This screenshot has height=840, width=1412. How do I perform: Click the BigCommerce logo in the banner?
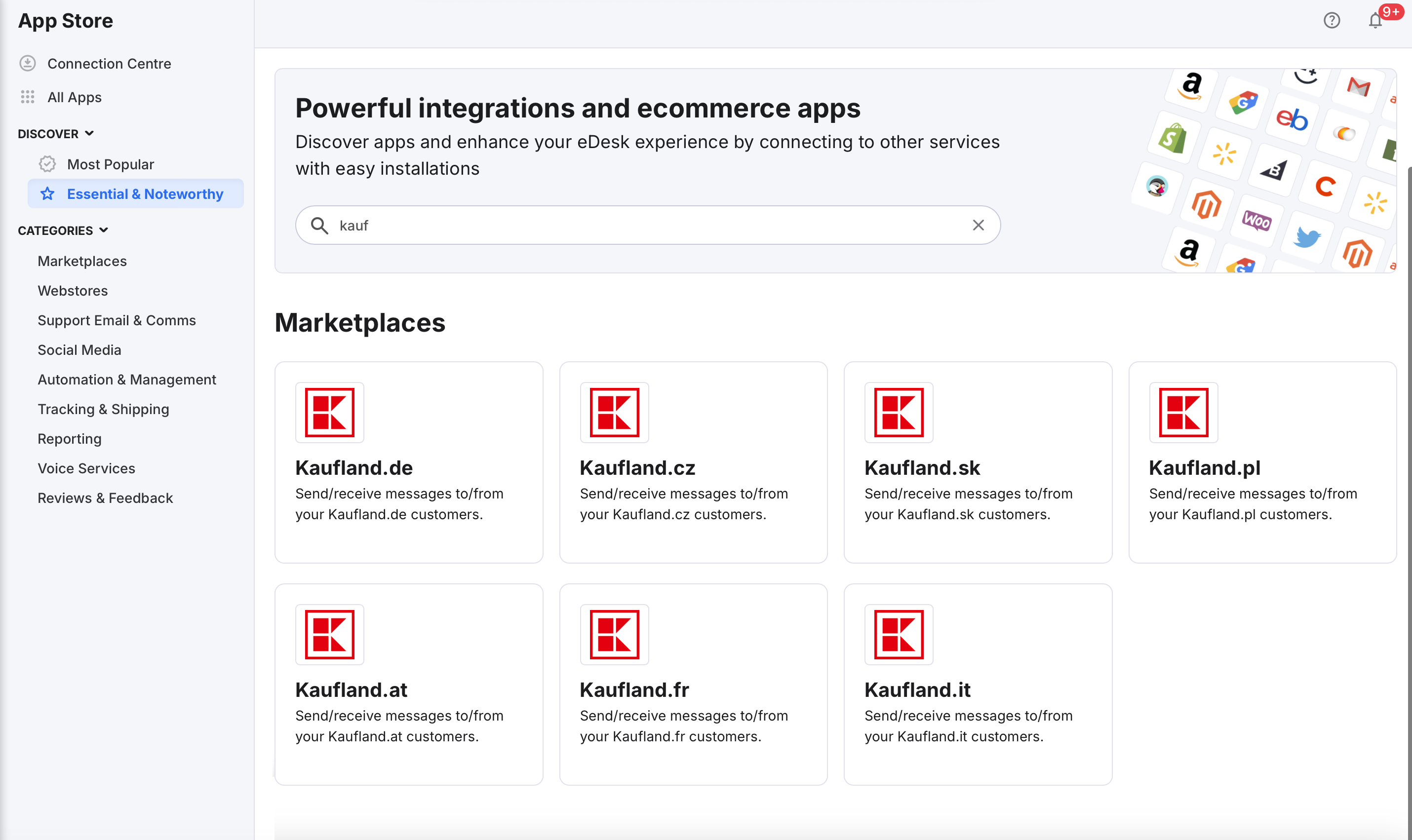pyautogui.click(x=1273, y=170)
